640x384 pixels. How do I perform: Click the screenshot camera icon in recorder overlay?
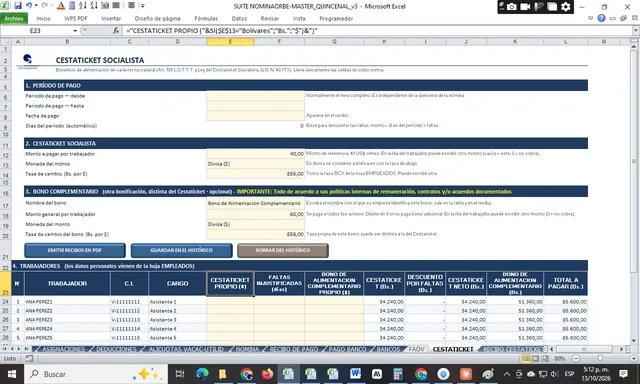pos(511,7)
